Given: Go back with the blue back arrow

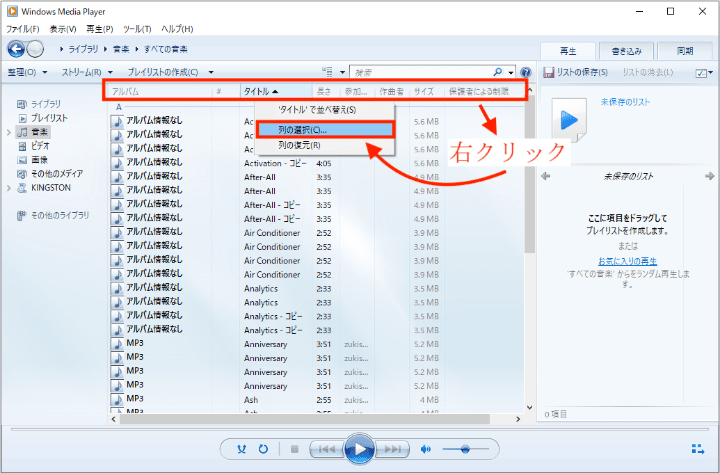Looking at the screenshot, I should (16, 49).
